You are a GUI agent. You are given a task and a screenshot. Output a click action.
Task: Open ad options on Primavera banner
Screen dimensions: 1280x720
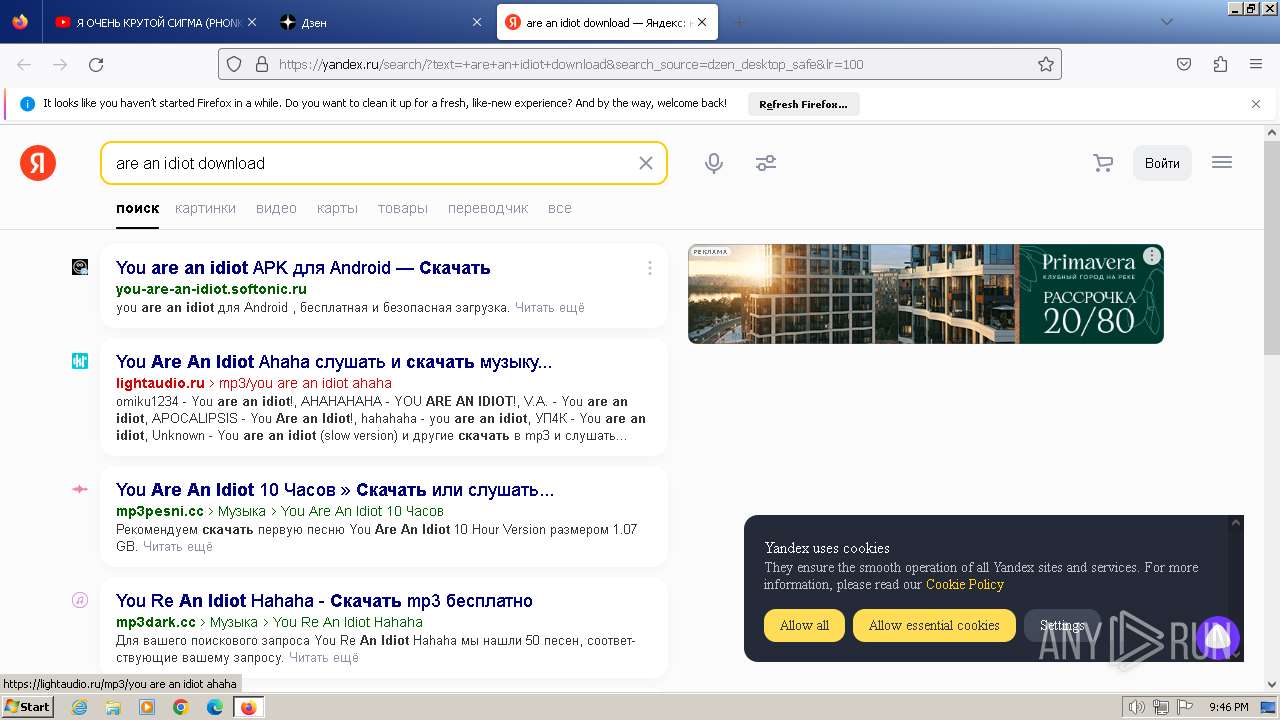tap(1152, 256)
